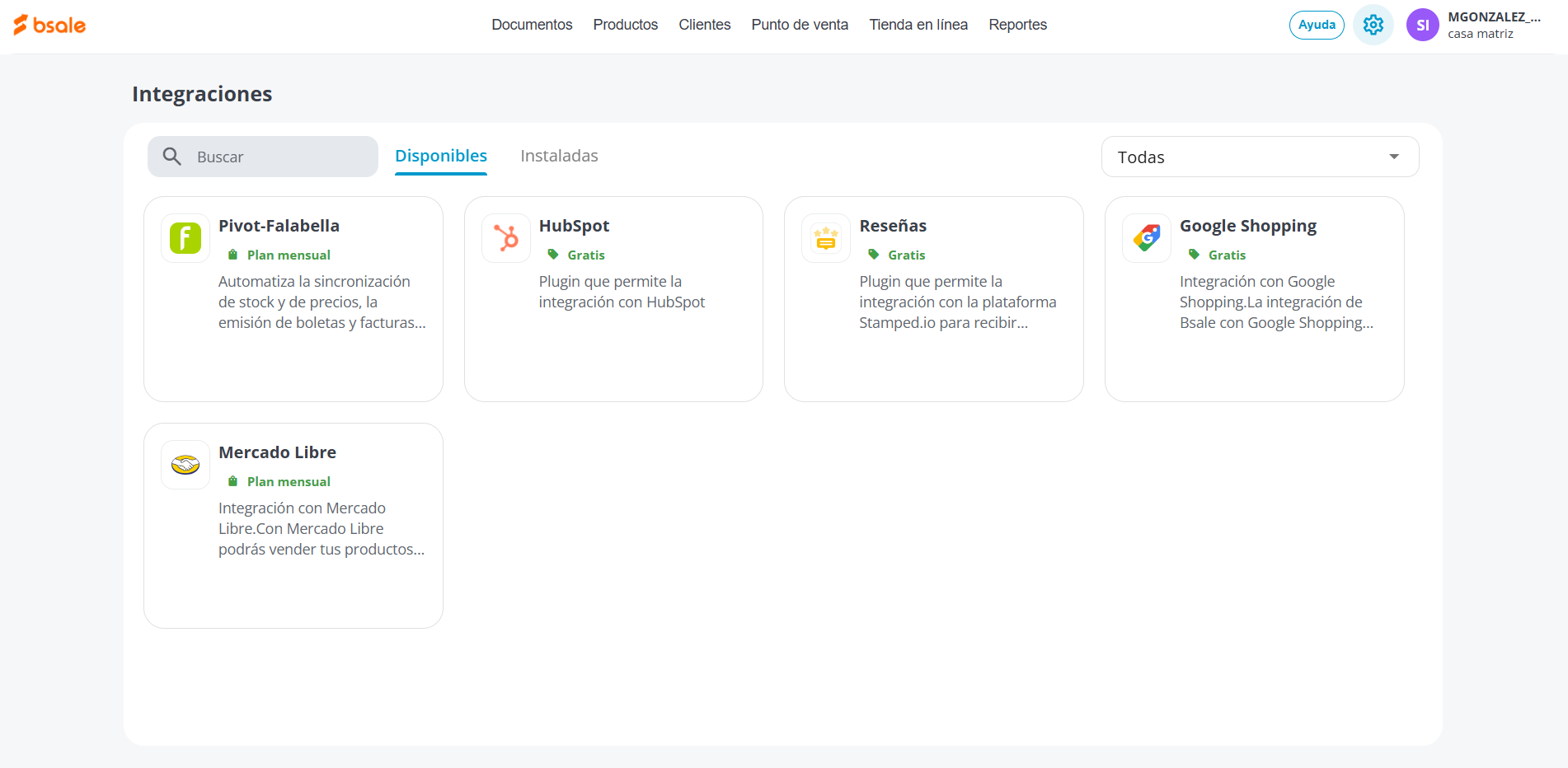Click the tag icon beside HubSpot's Gratis
This screenshot has height=768, width=1568.
tap(553, 255)
